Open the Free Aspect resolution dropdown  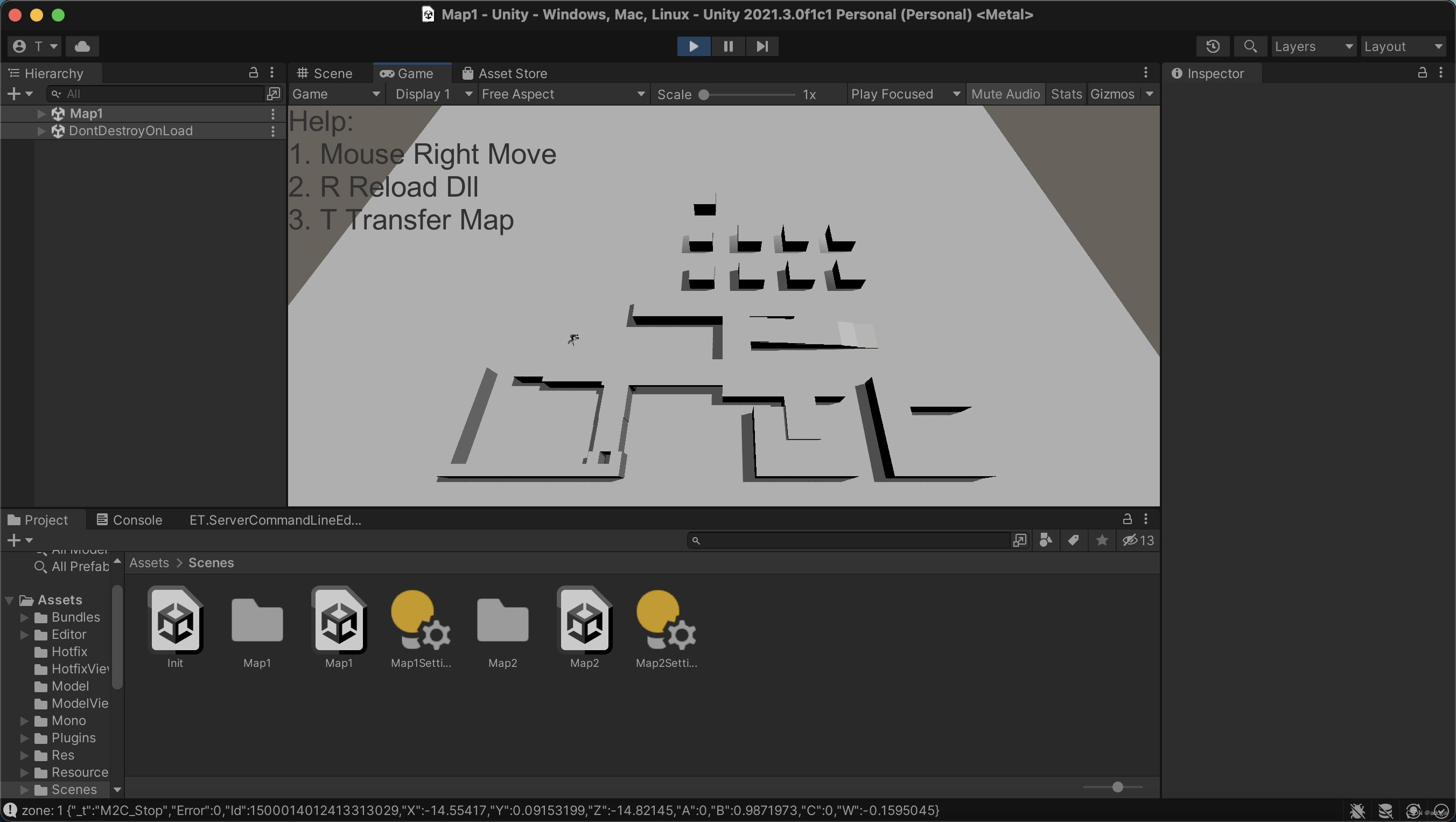click(x=562, y=94)
